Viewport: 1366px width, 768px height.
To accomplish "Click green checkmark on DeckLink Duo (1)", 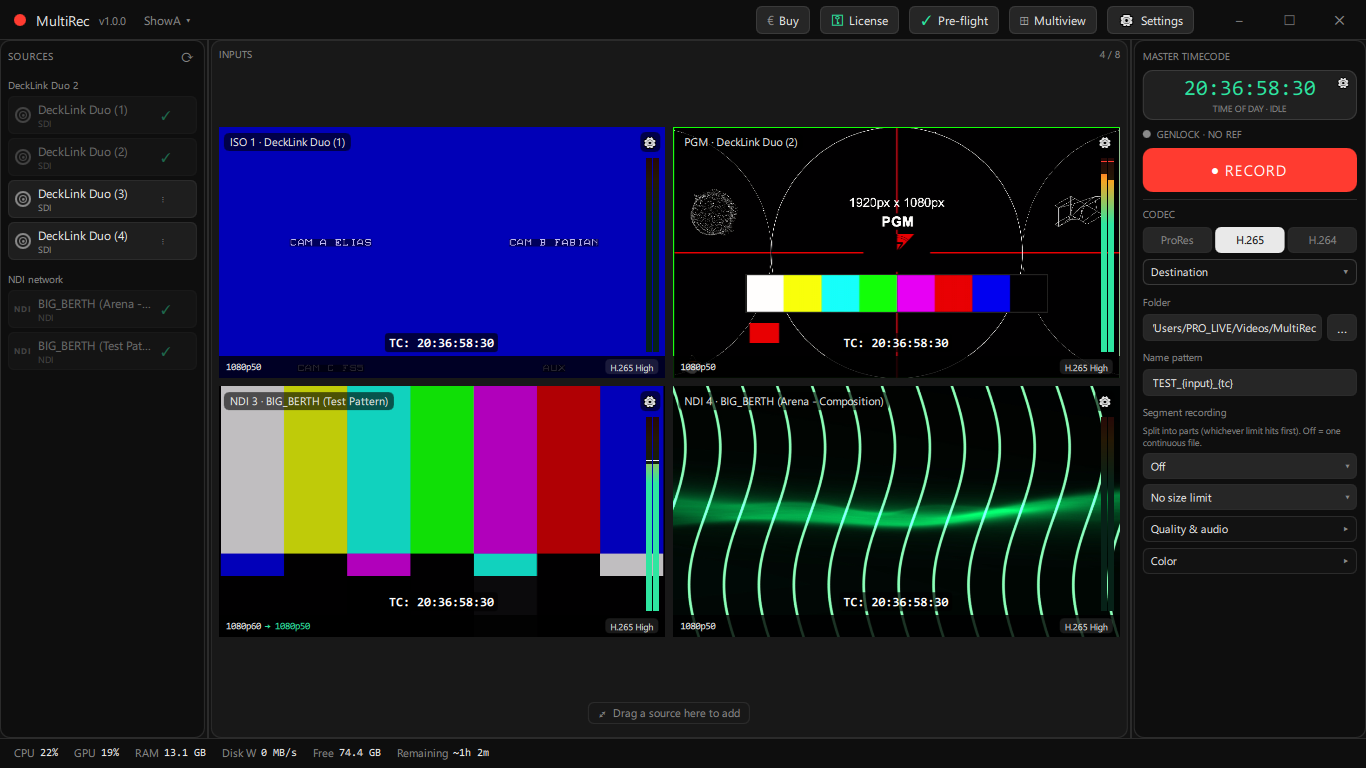I will pos(165,115).
